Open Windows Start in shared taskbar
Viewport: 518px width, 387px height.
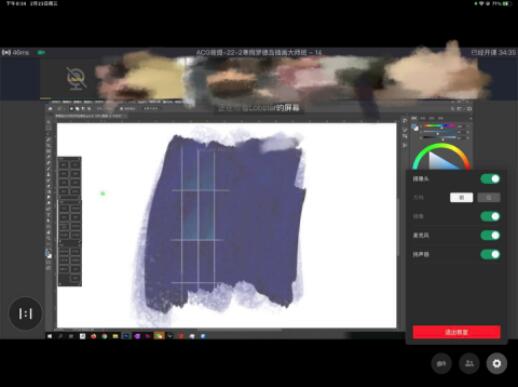50,336
